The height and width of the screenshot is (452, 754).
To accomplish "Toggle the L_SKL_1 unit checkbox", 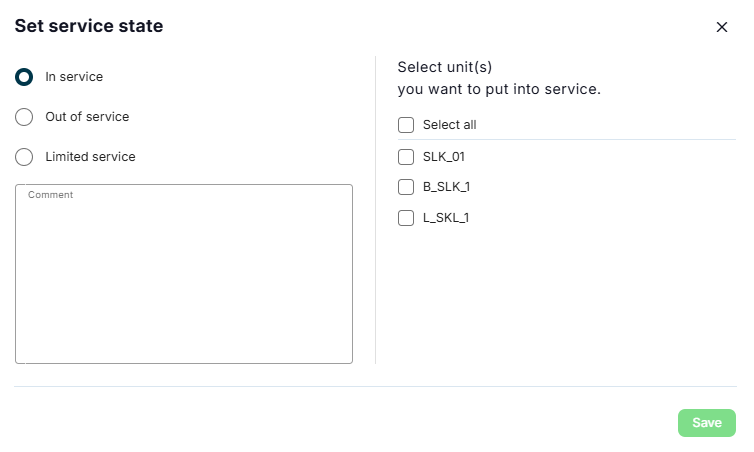I will coord(406,218).
